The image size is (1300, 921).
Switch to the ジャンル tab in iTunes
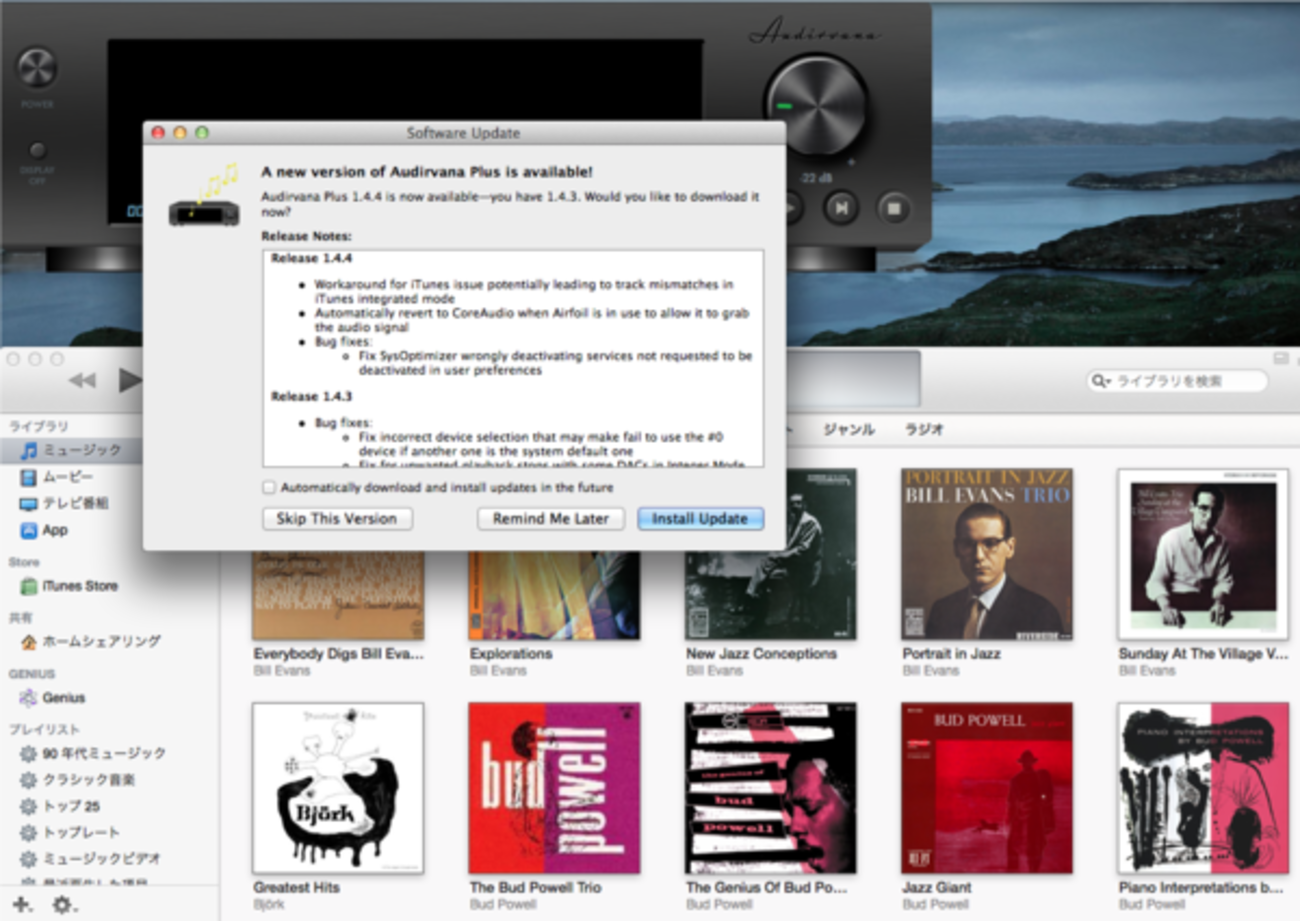click(848, 430)
